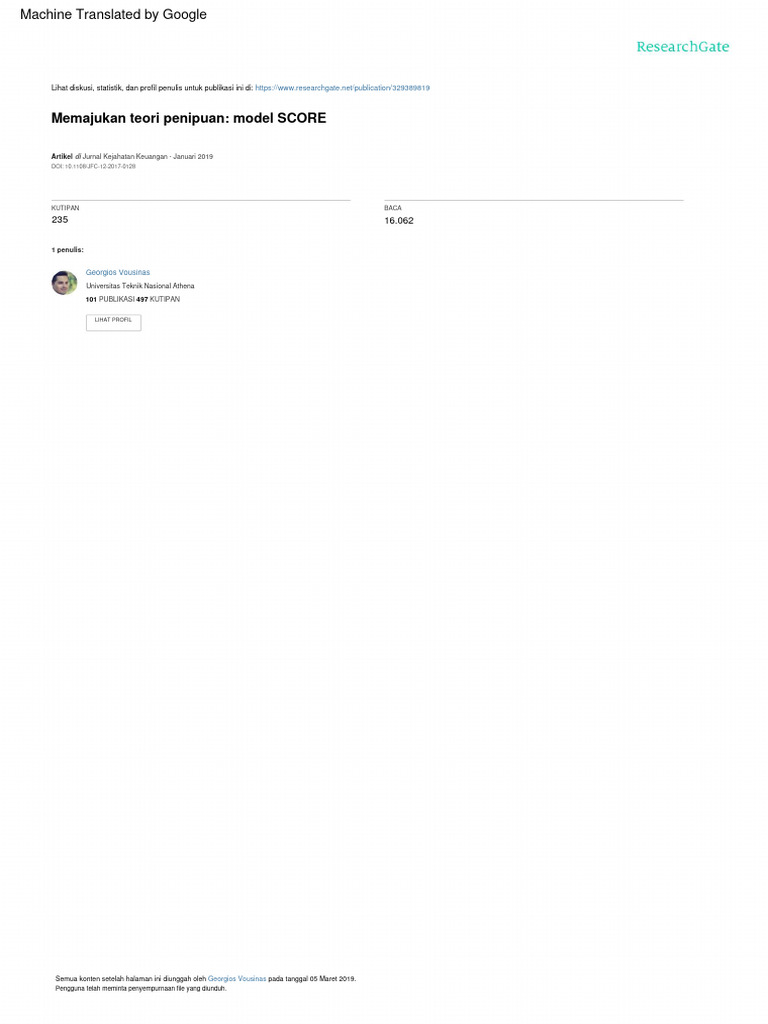Open the Georgios Vousinas link in the footer
Viewport: 768px width, 1024px height.
[237, 978]
